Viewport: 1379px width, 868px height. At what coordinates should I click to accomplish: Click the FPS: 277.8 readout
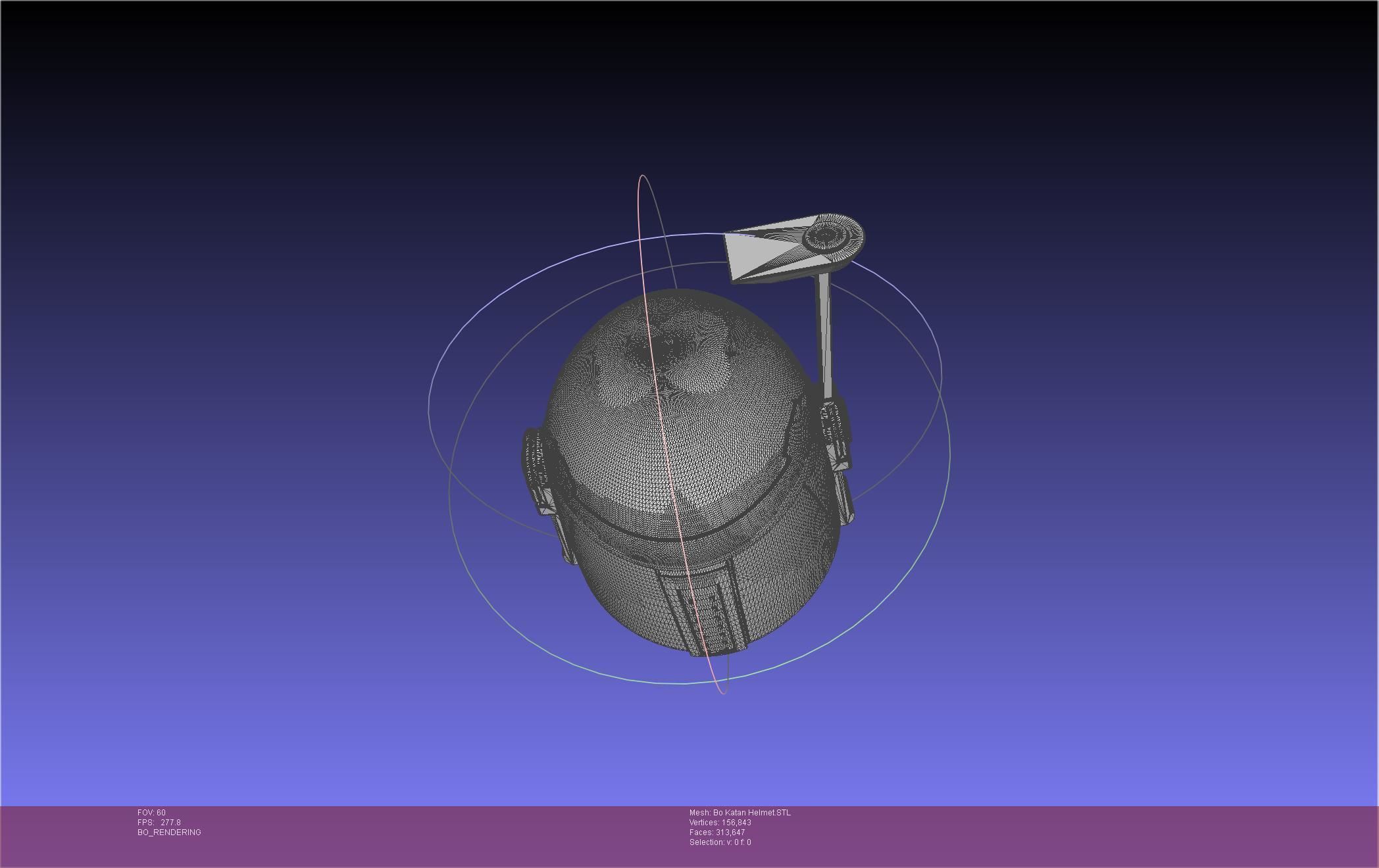click(159, 823)
